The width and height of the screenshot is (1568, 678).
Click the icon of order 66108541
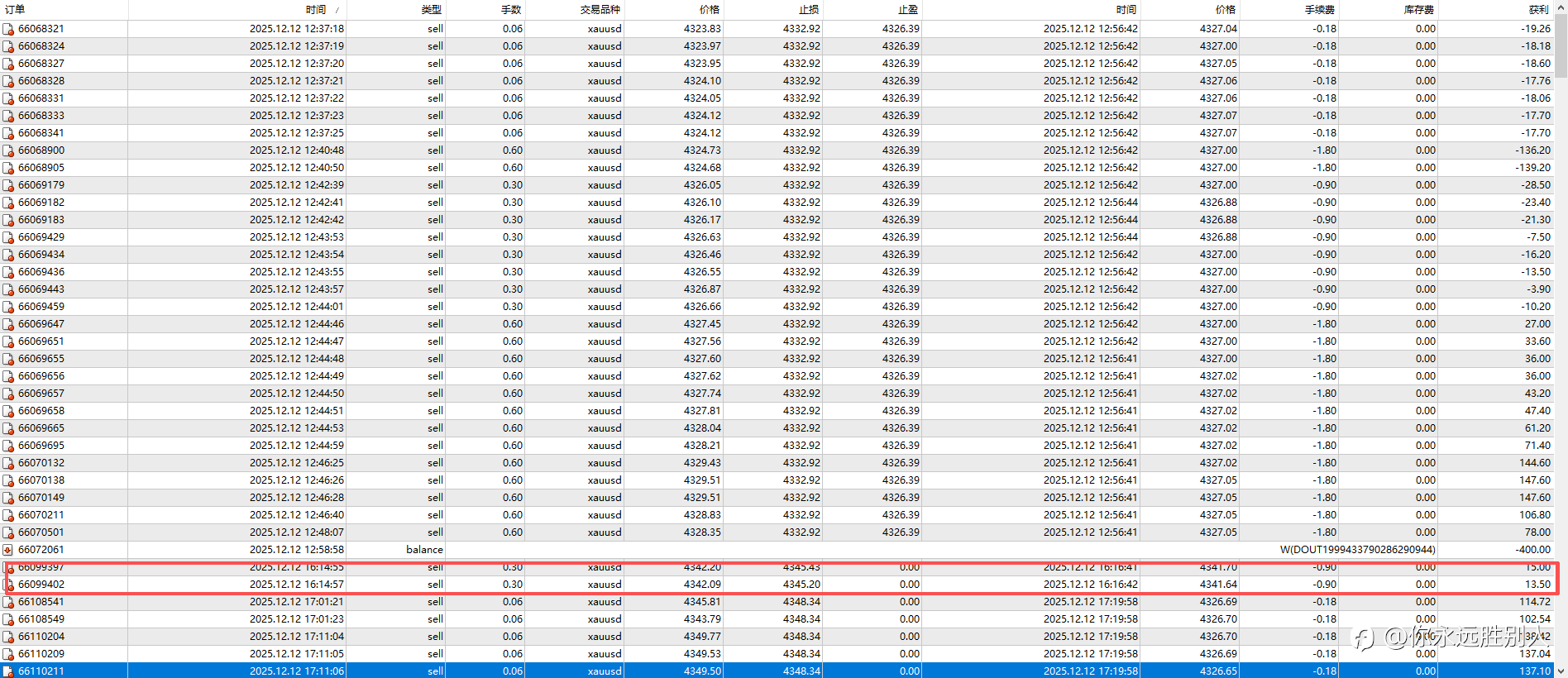8,602
